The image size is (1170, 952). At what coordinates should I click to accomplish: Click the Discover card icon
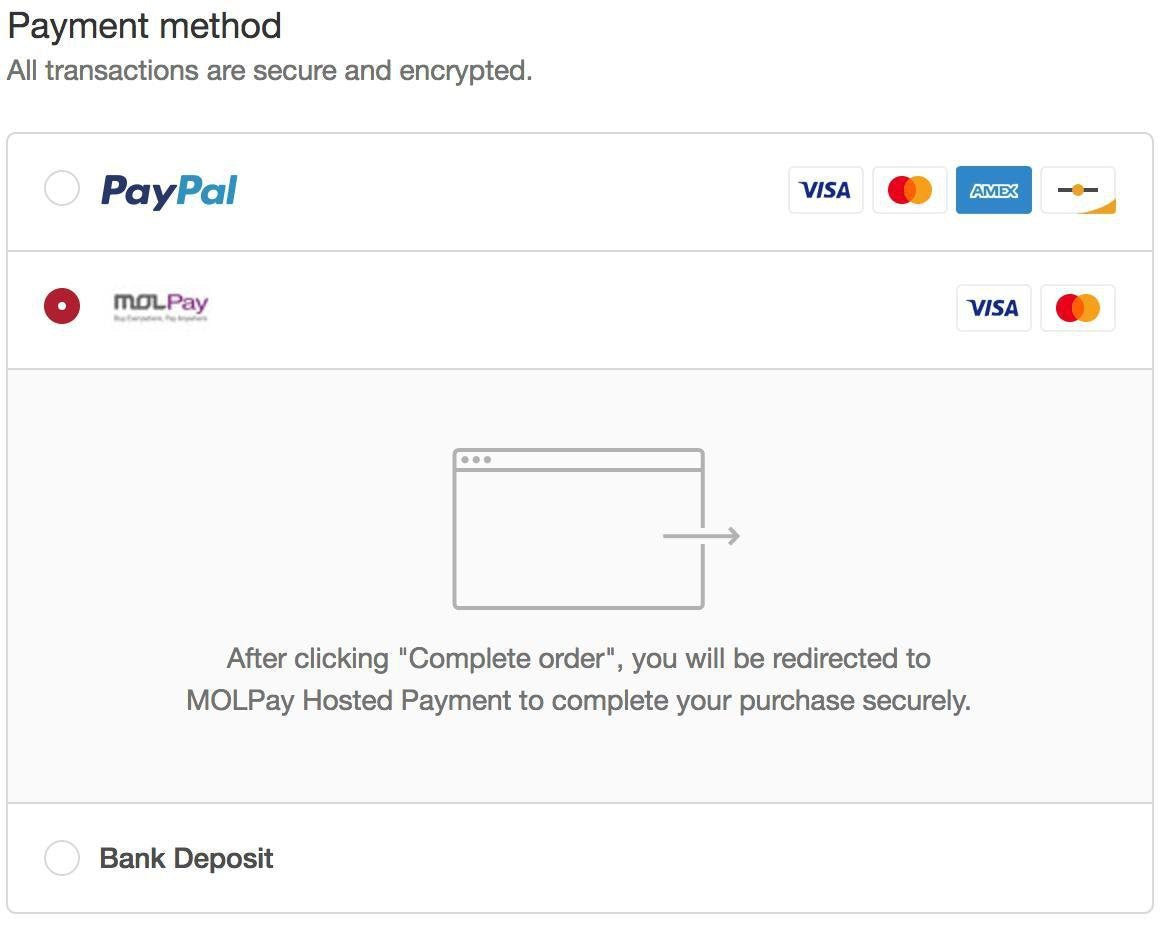tap(1077, 190)
